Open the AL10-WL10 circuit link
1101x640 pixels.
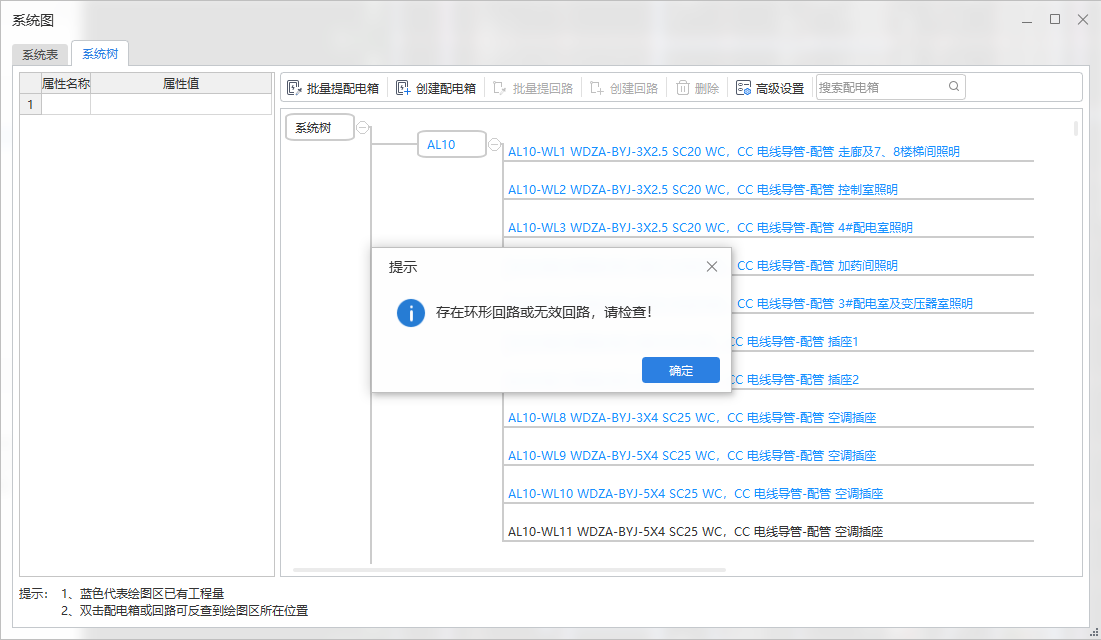coord(696,492)
